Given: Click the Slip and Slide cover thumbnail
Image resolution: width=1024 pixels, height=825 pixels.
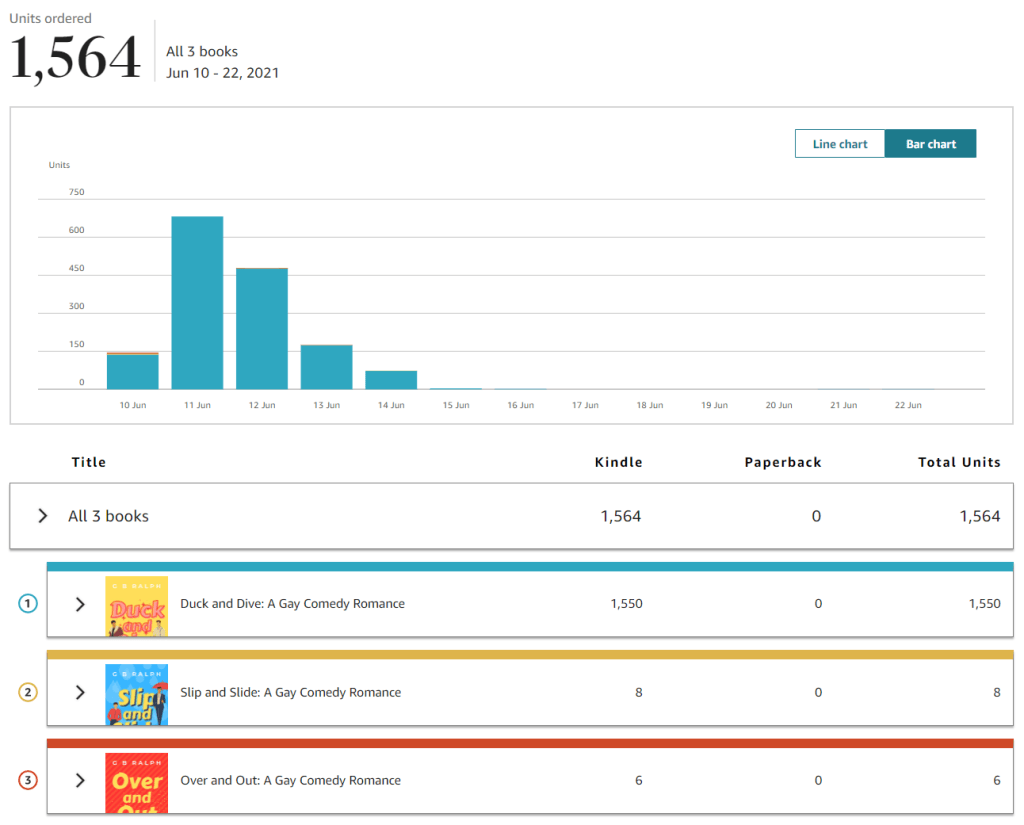Looking at the screenshot, I should [136, 694].
